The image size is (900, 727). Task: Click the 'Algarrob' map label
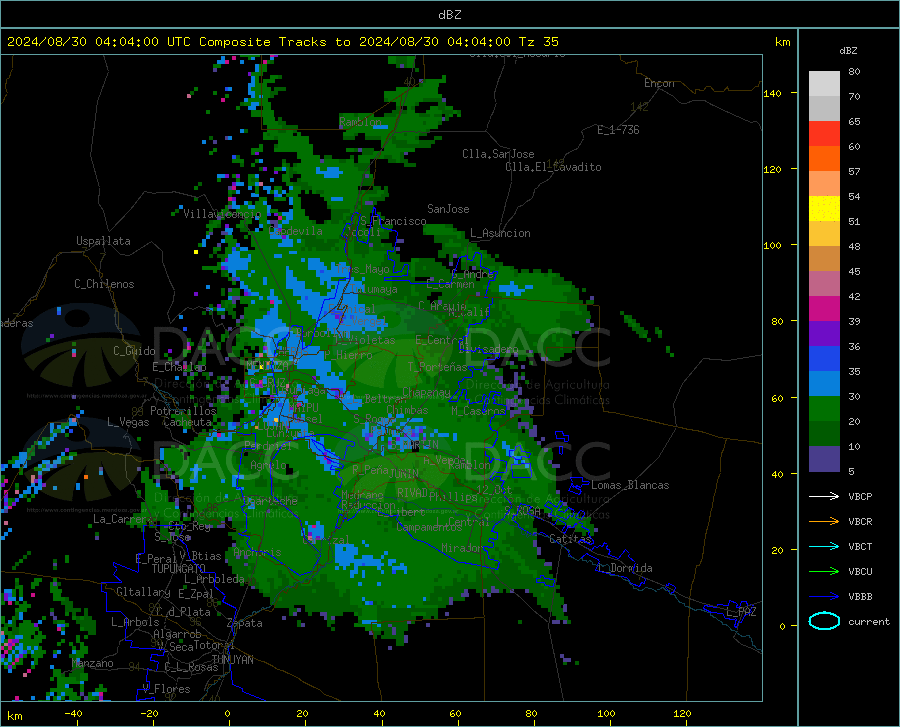(x=177, y=634)
